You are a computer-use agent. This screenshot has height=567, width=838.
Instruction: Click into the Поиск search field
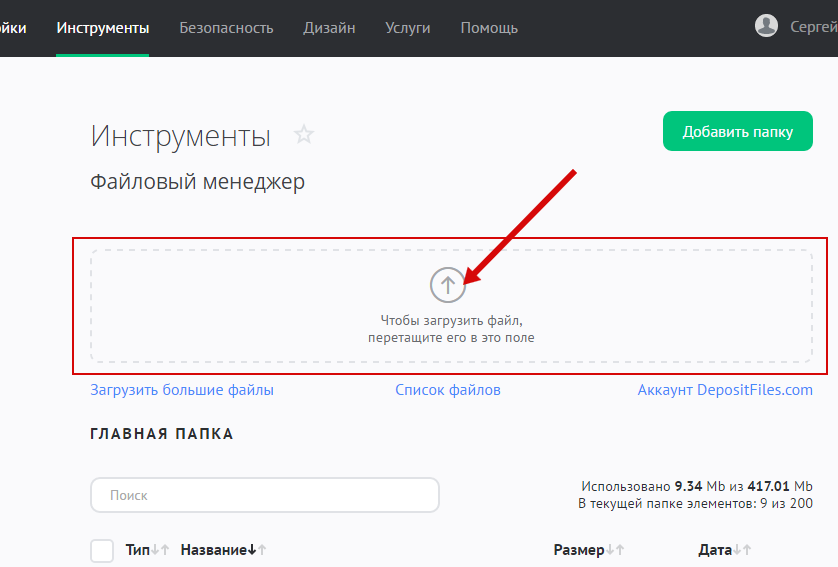pyautogui.click(x=265, y=495)
